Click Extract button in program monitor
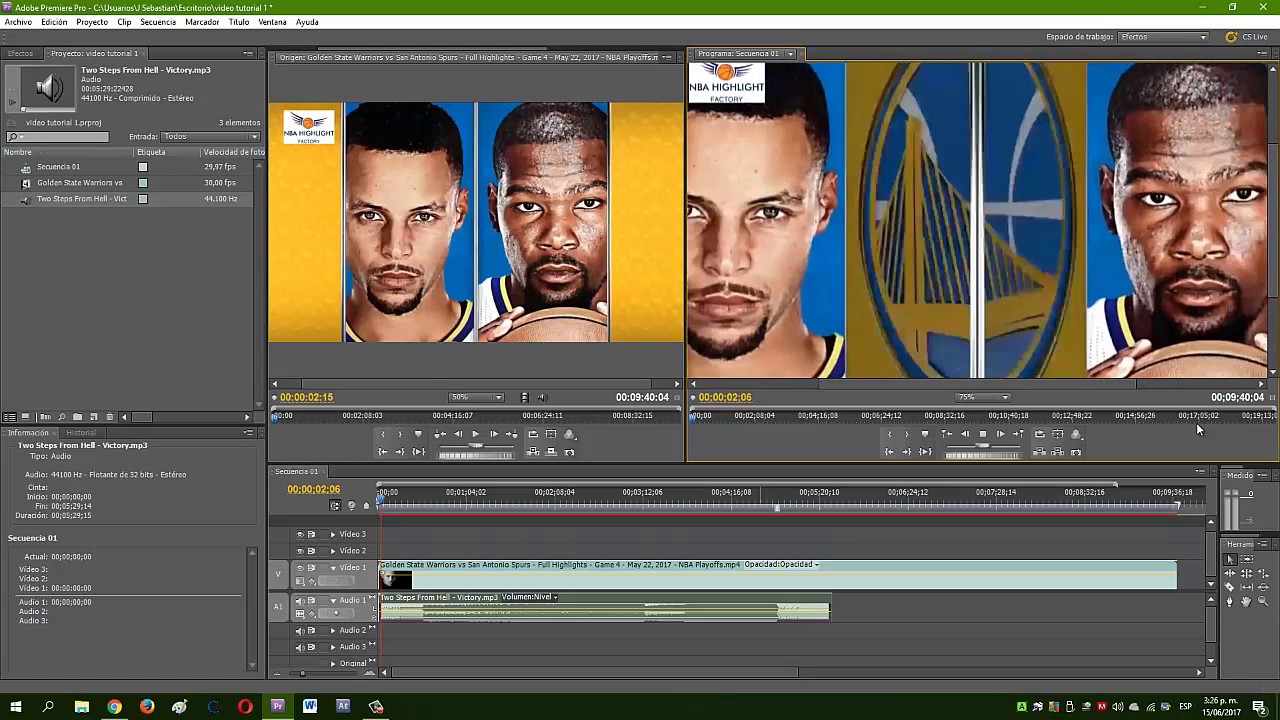 [x=1057, y=452]
